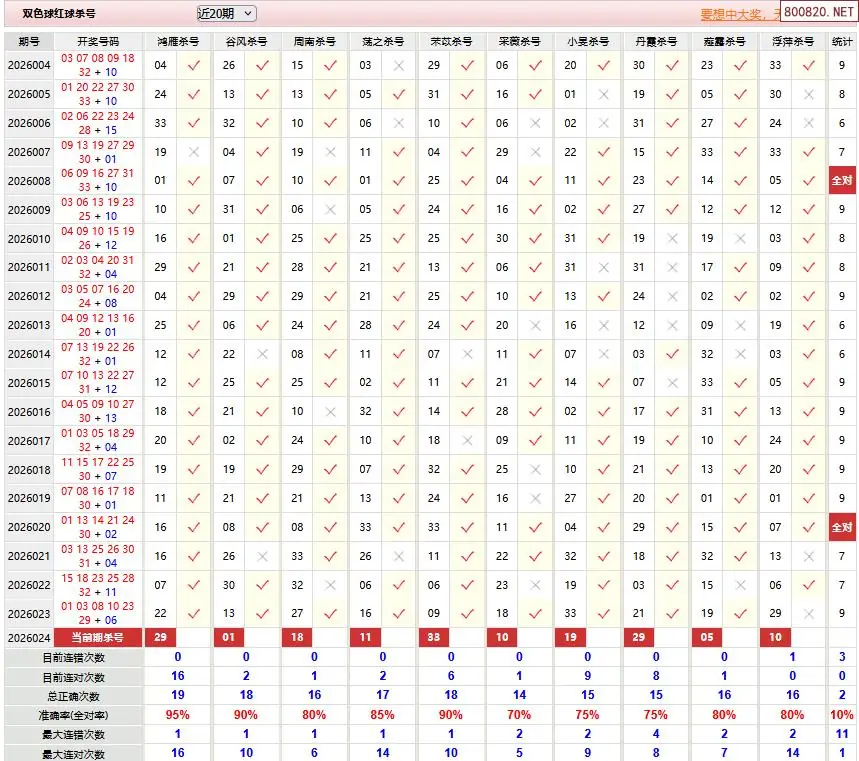Click the red 当前期杀号 label

click(x=98, y=637)
